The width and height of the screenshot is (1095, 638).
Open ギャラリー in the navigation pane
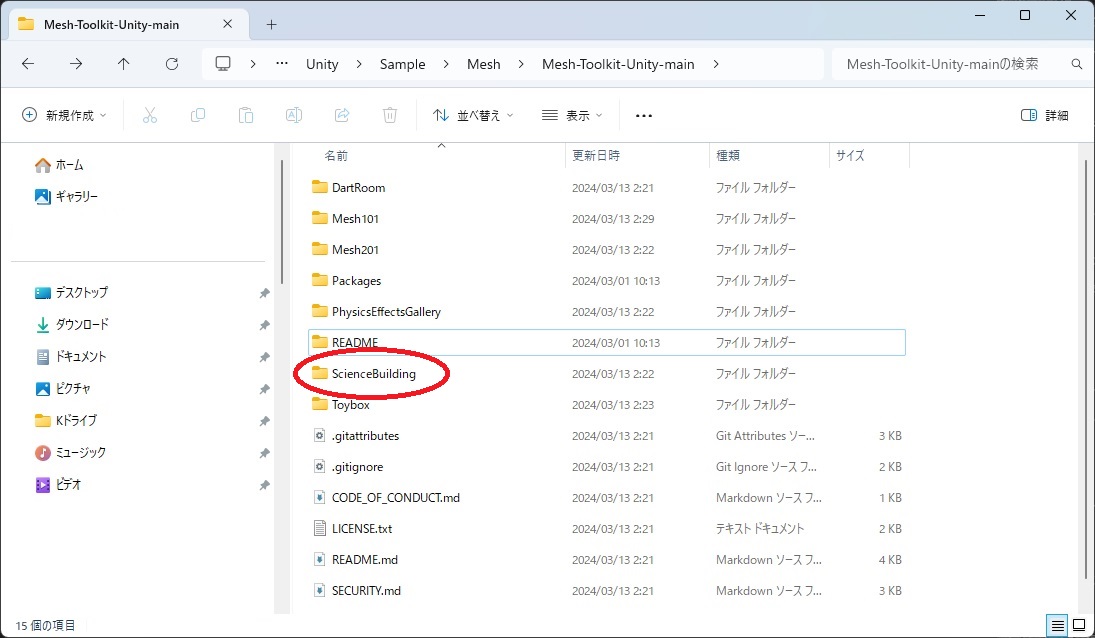(66, 197)
